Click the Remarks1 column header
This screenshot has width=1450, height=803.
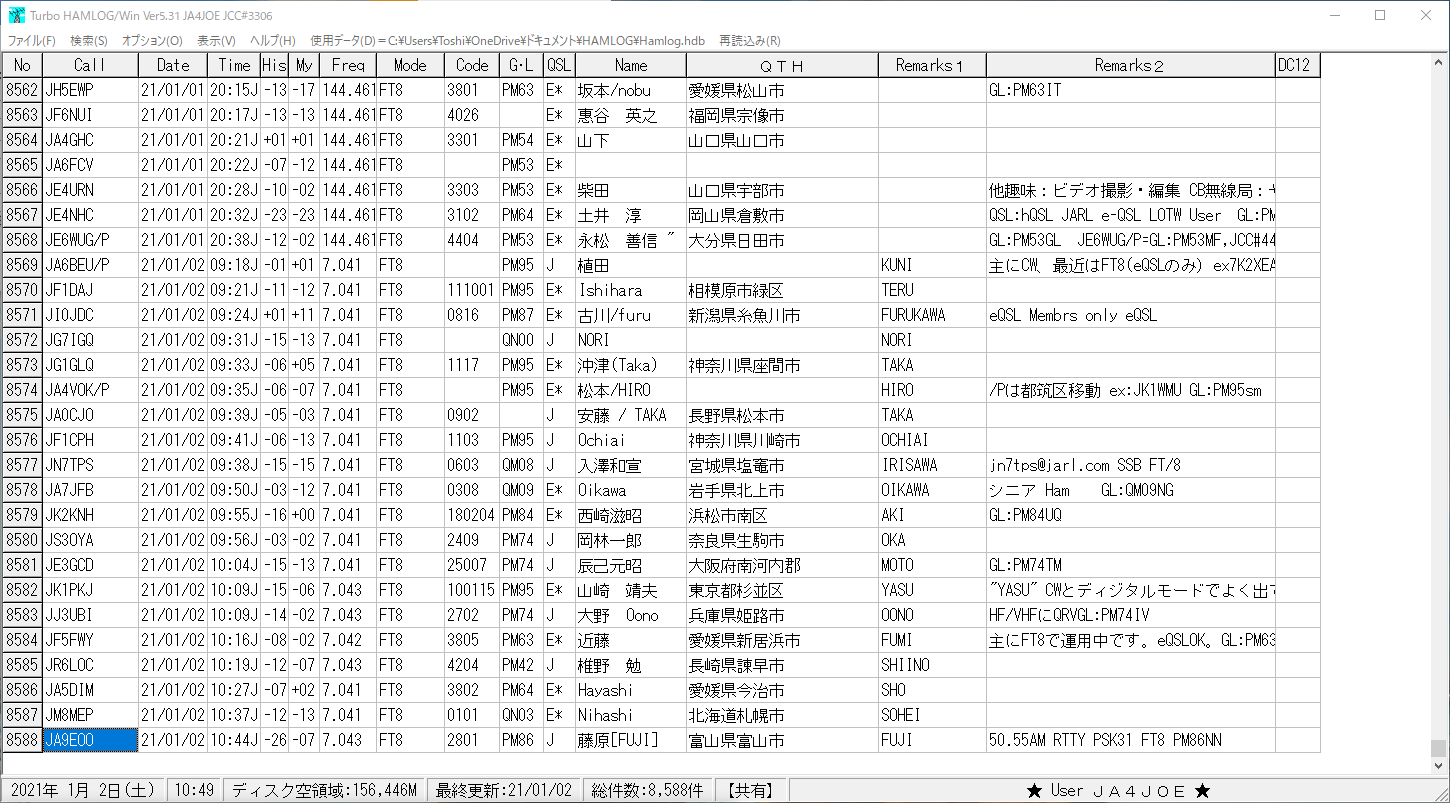point(932,65)
